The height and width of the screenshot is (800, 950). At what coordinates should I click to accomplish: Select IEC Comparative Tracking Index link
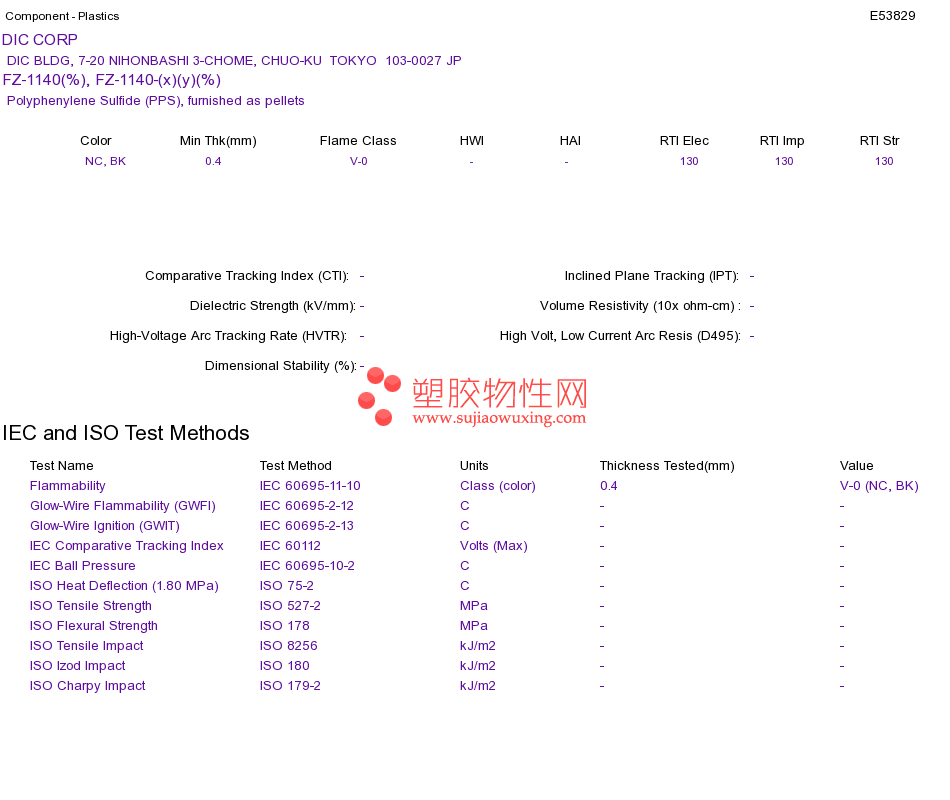[x=127, y=546]
